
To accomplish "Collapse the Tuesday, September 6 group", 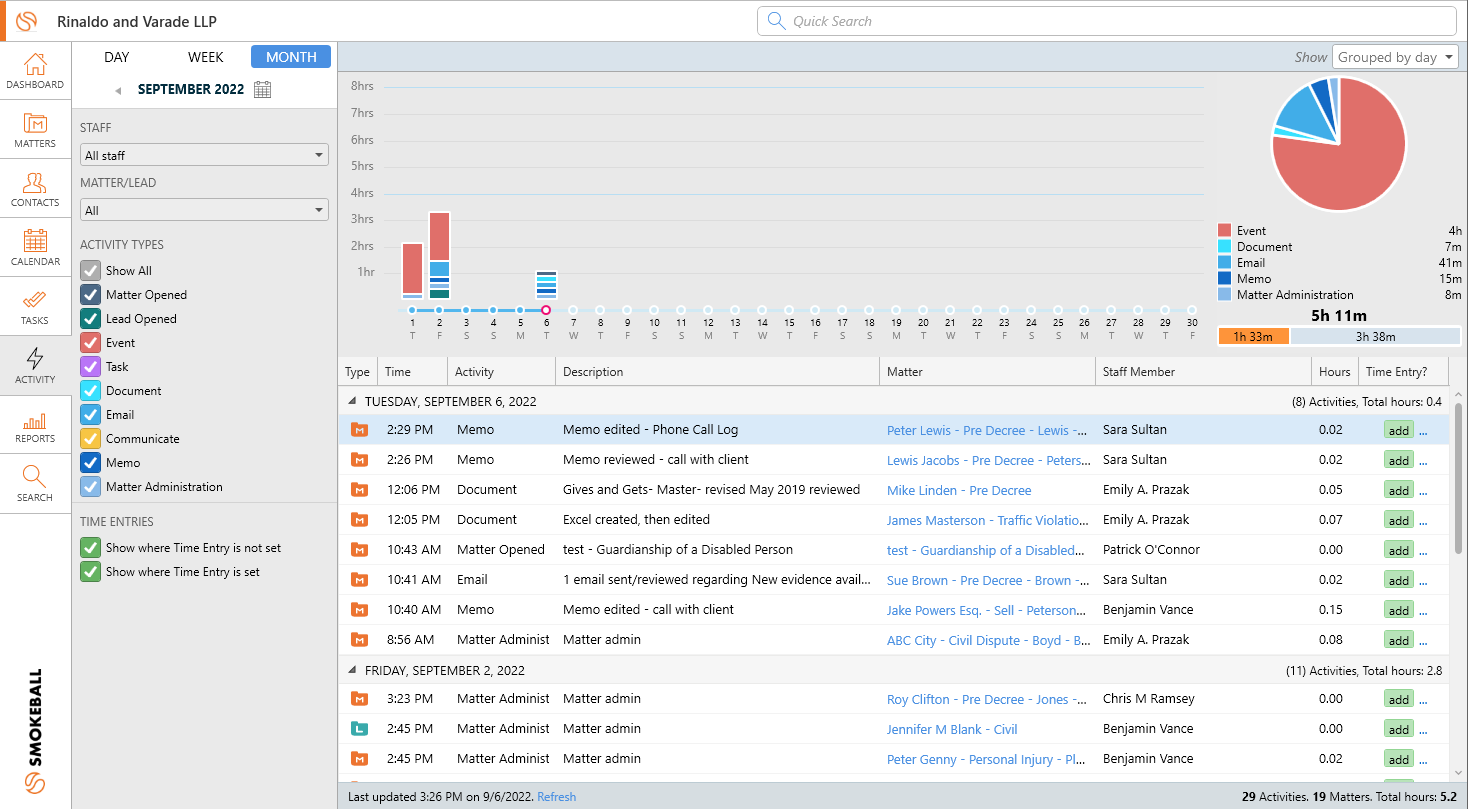I will pos(351,401).
